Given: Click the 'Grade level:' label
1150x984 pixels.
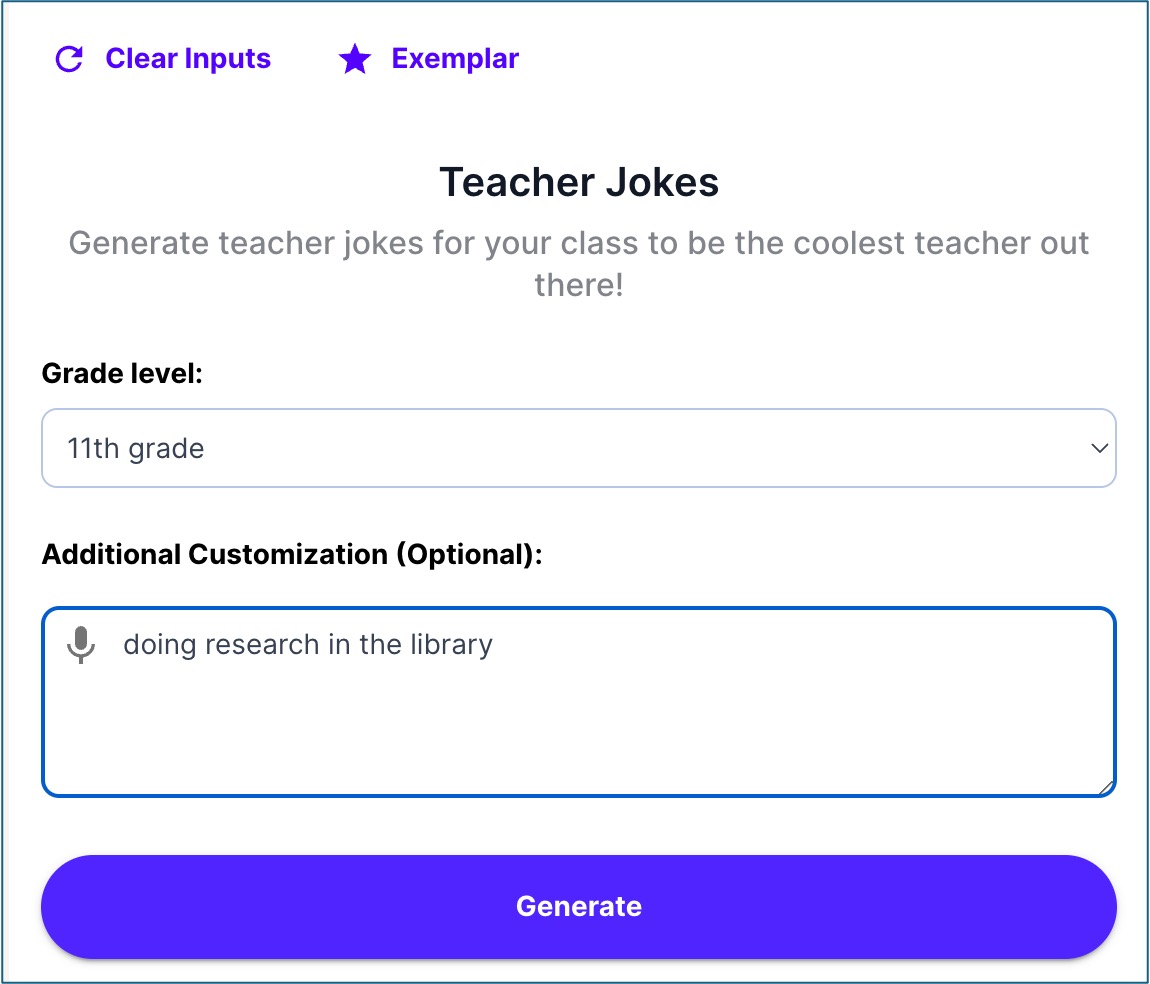Looking at the screenshot, I should [122, 374].
